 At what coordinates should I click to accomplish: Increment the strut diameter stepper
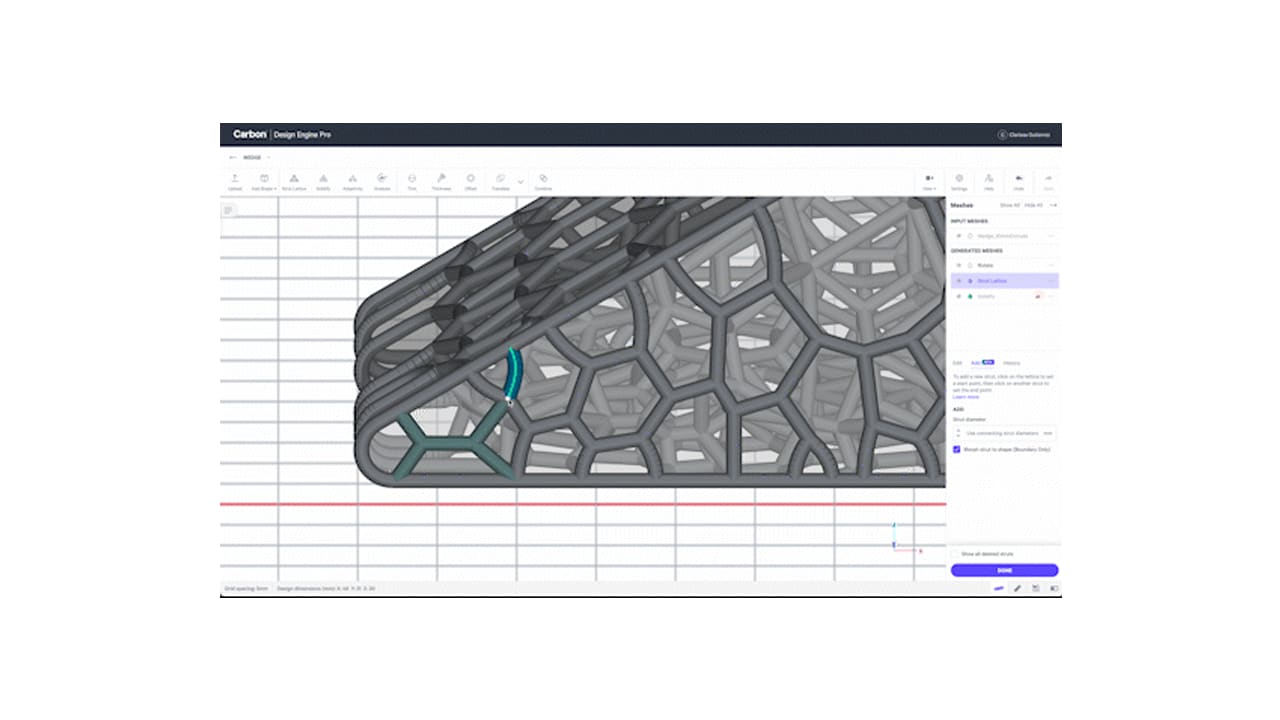[958, 429]
